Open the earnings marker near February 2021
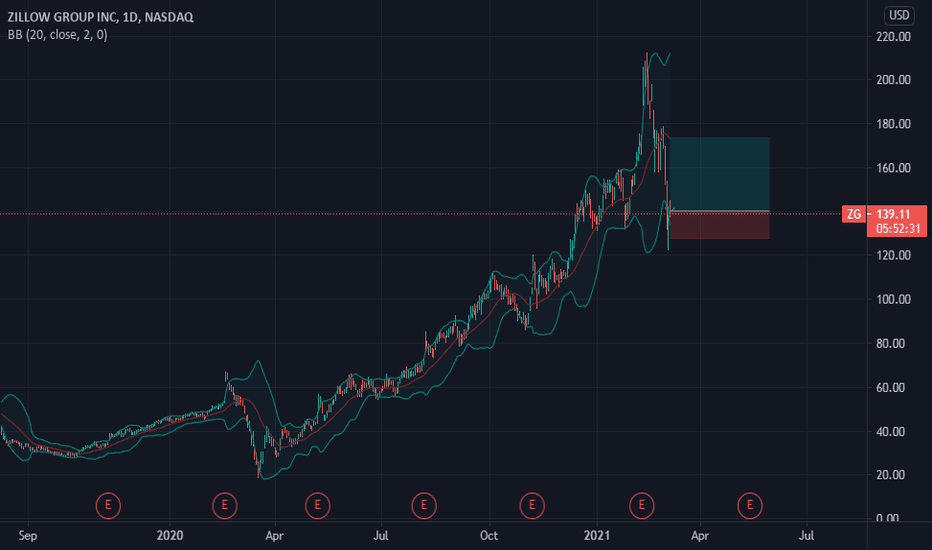This screenshot has width=932, height=550. (641, 505)
